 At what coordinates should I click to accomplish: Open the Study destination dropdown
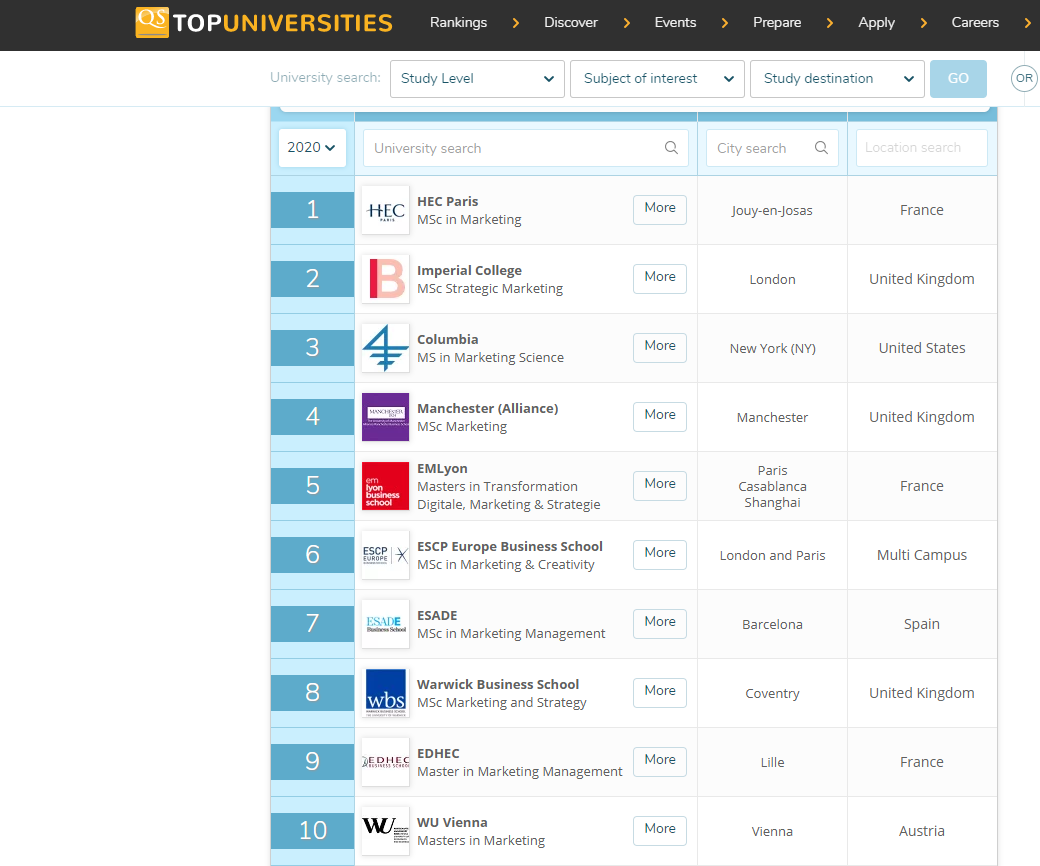[x=837, y=79]
